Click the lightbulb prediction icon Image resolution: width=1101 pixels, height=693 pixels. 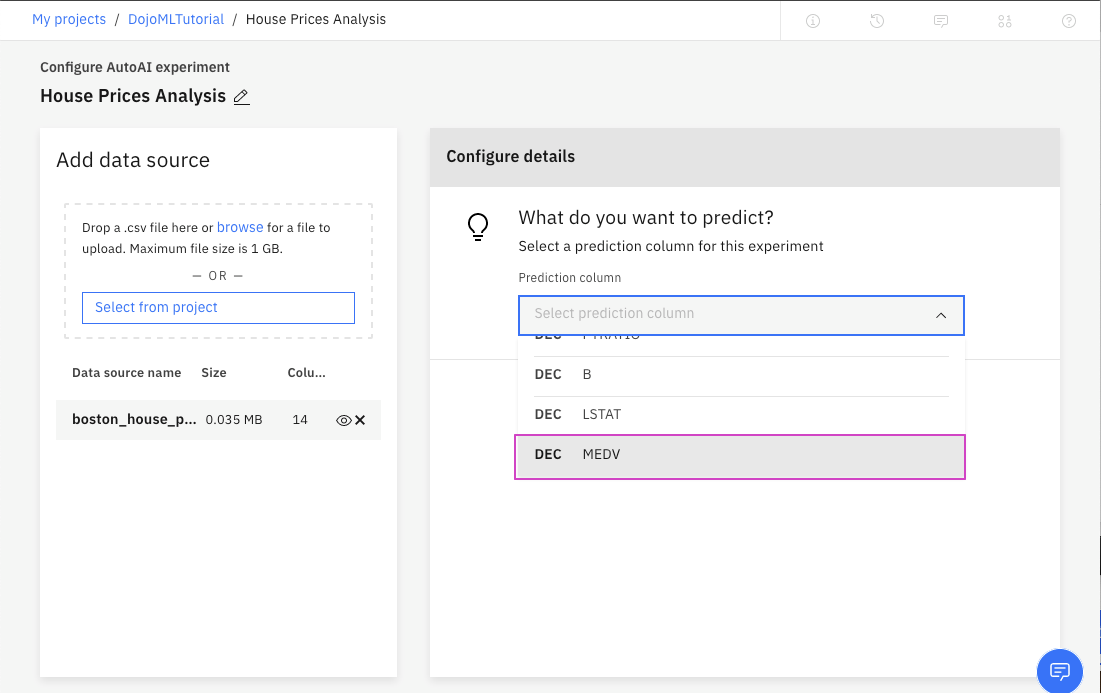point(478,227)
